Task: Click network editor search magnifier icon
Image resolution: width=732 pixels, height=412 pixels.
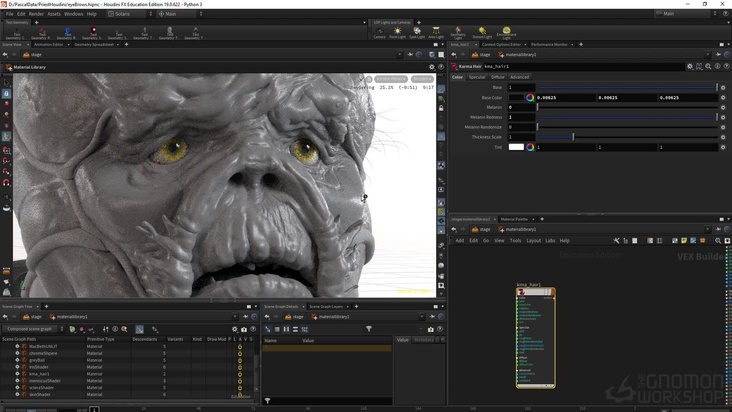Action: pos(718,241)
